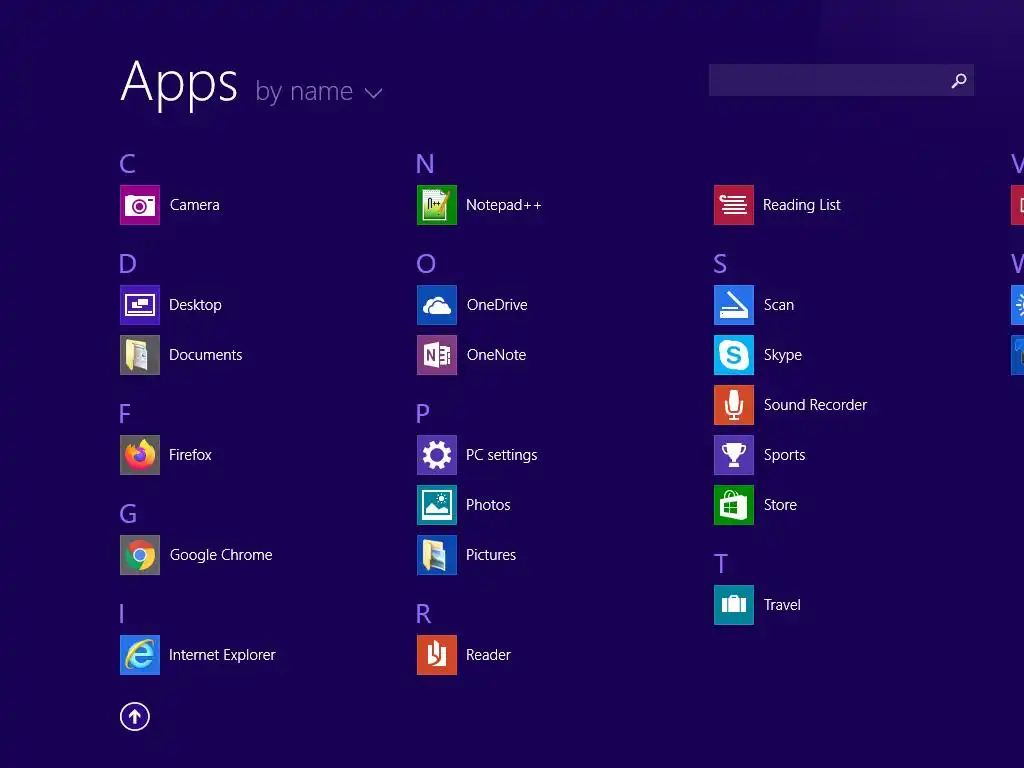Open the Store shopping bag icon

(734, 505)
